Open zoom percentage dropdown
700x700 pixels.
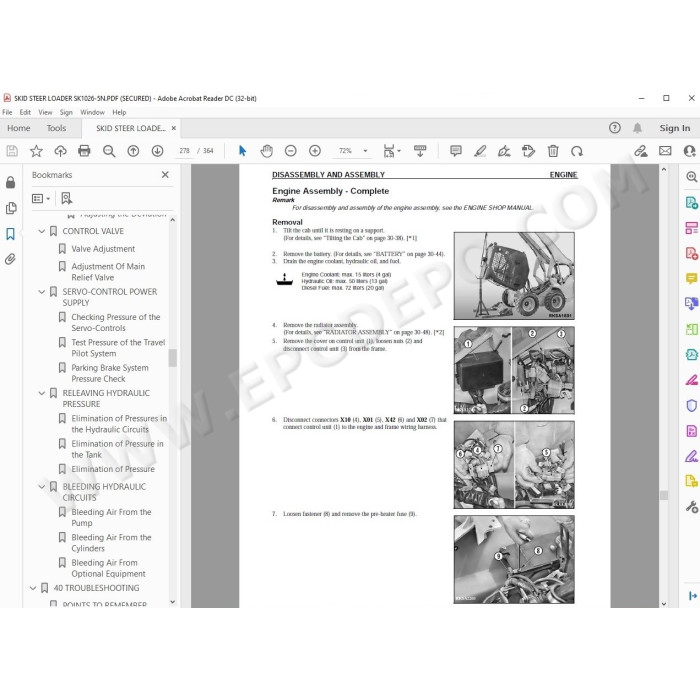pos(365,151)
